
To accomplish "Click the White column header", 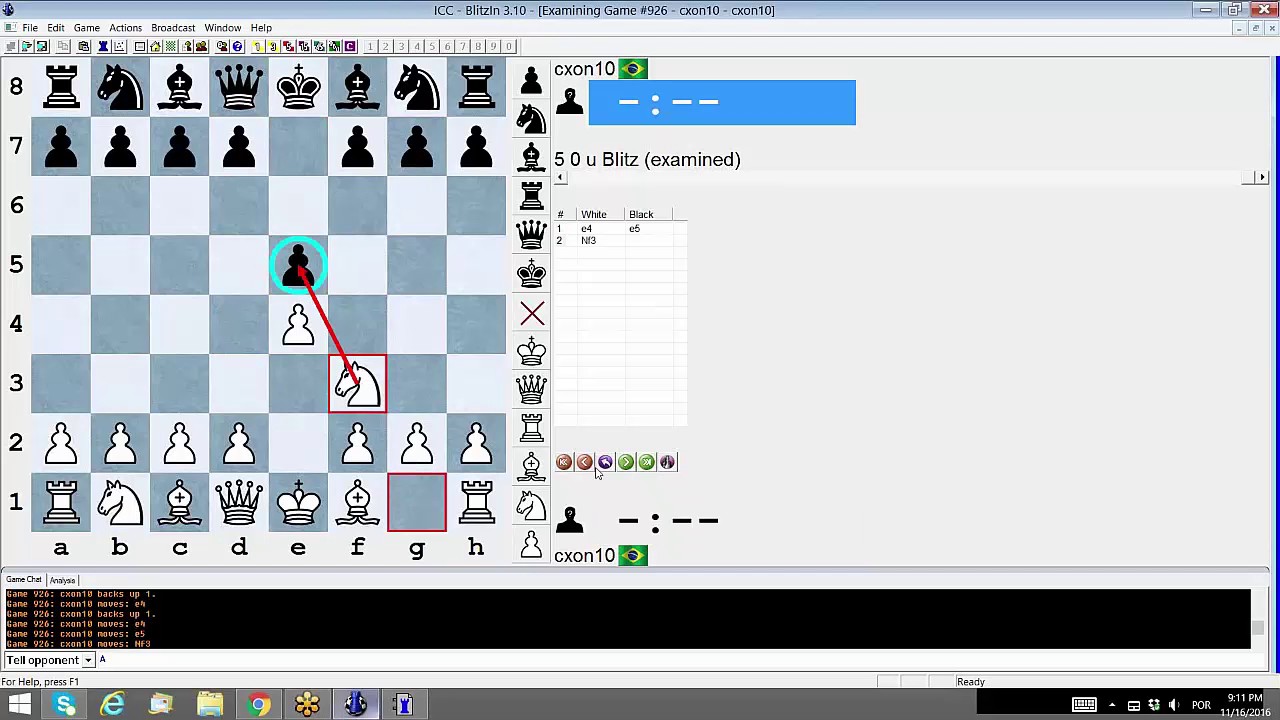I will pos(601,215).
